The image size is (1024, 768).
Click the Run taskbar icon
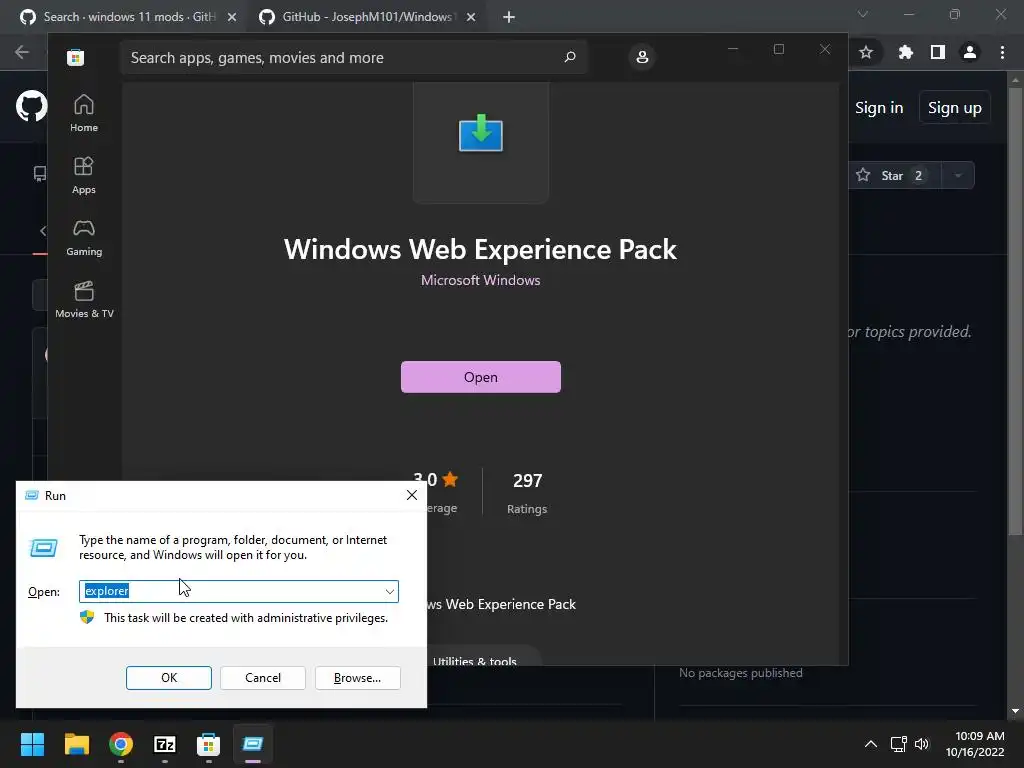253,744
